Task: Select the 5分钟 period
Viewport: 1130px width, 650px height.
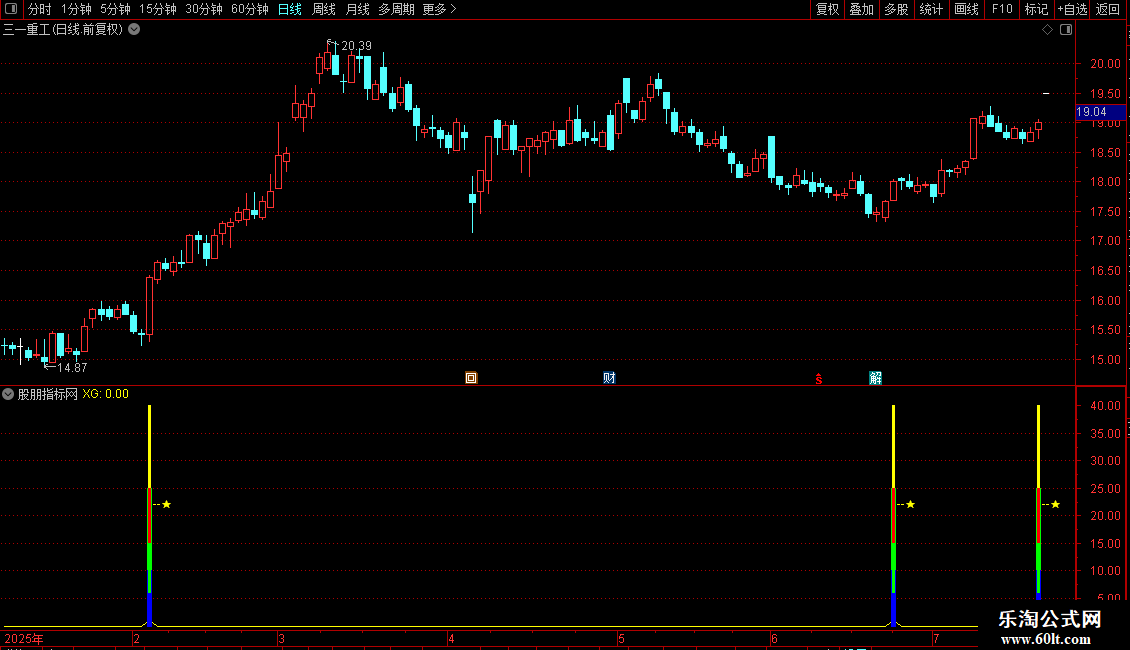Action: [x=115, y=9]
